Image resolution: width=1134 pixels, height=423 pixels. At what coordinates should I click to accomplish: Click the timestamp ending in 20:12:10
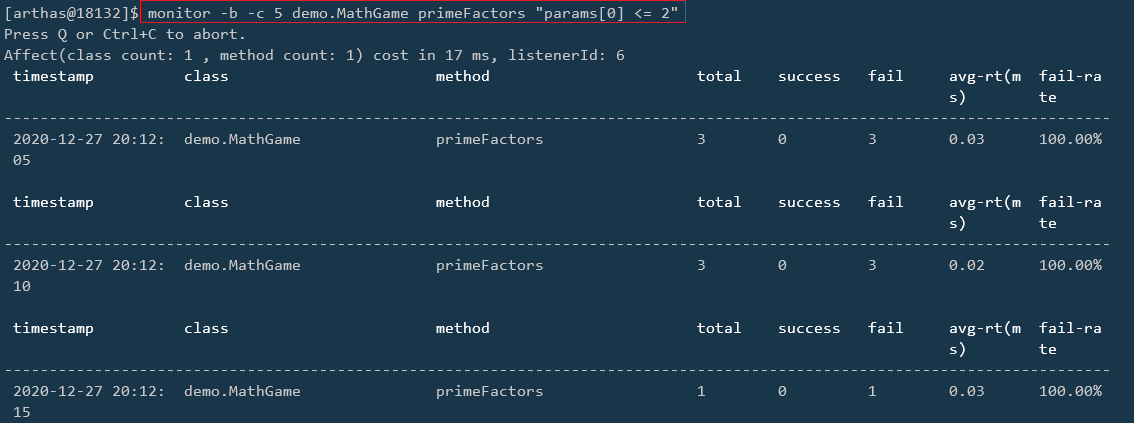89,275
